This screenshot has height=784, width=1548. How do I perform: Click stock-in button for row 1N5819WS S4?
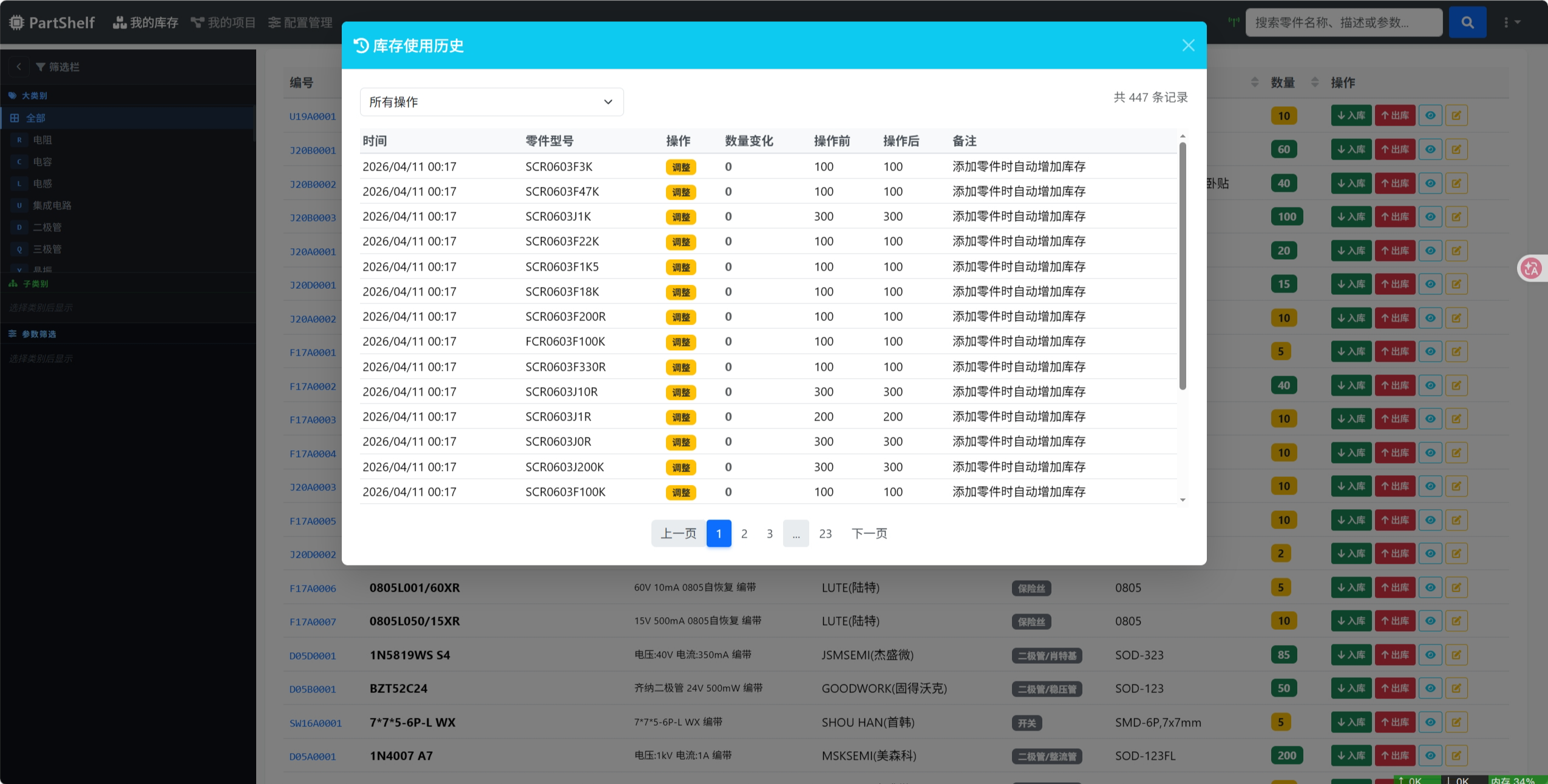click(x=1351, y=654)
